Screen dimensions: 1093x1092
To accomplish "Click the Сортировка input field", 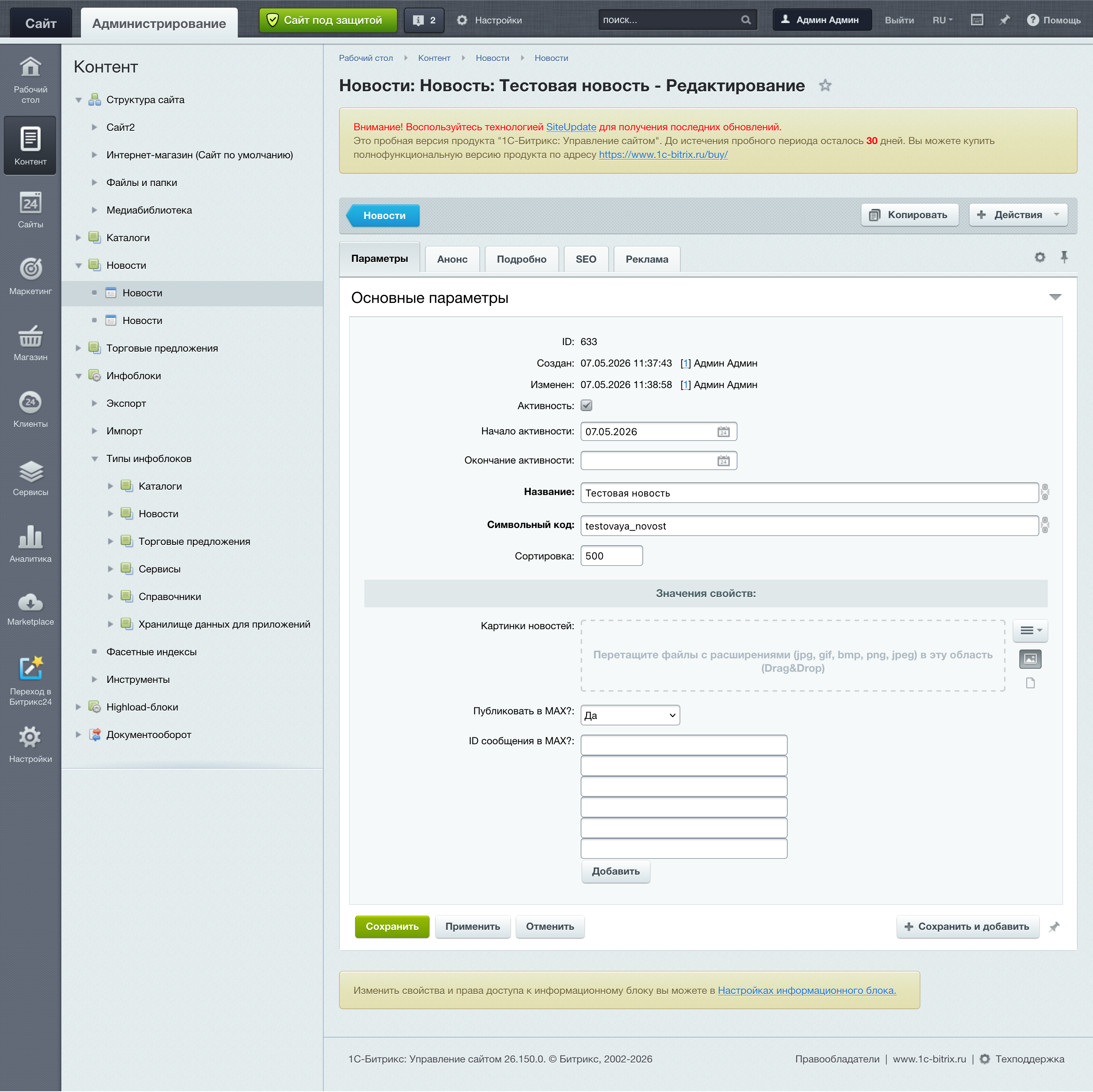I will coord(611,556).
